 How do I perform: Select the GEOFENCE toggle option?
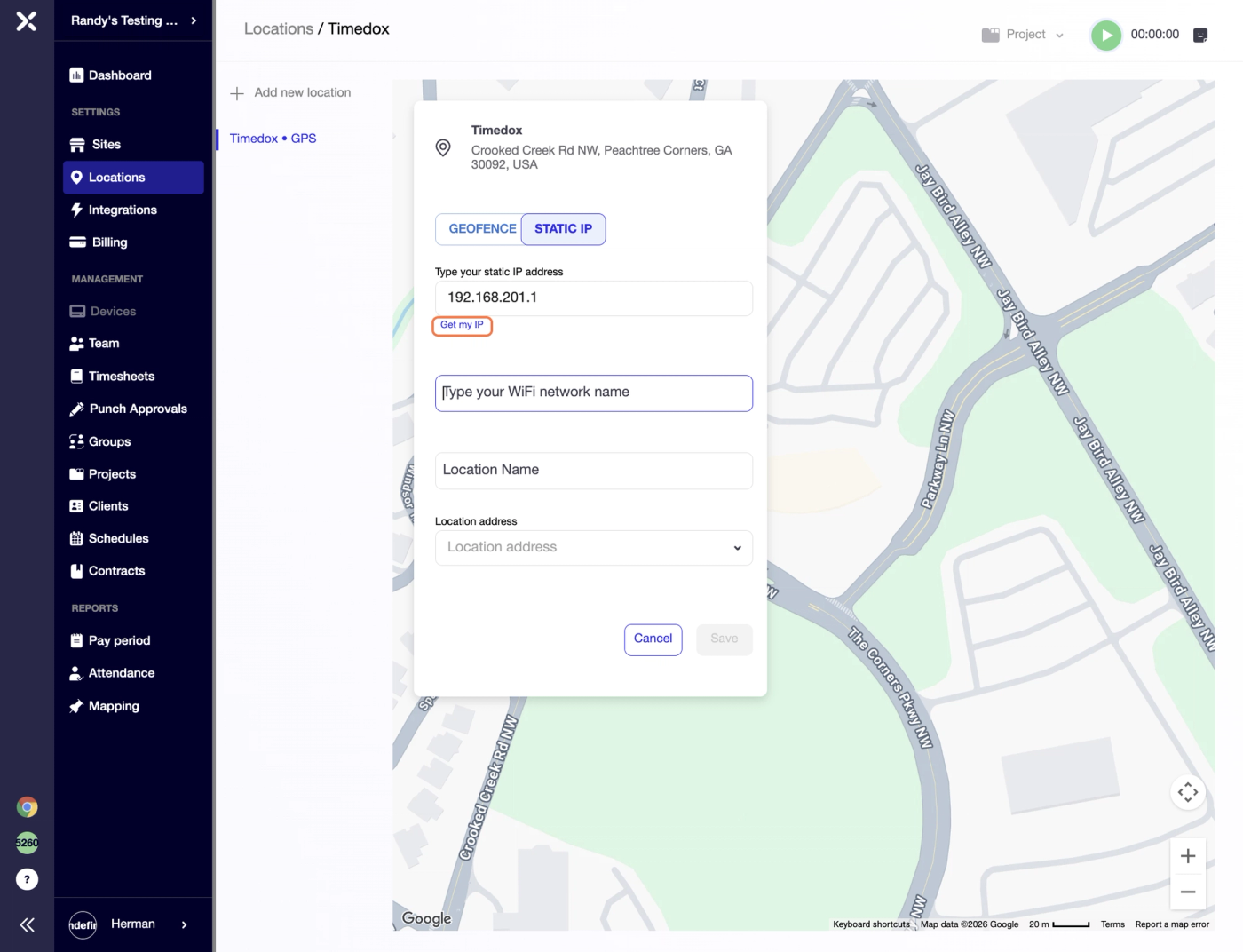[x=480, y=229]
